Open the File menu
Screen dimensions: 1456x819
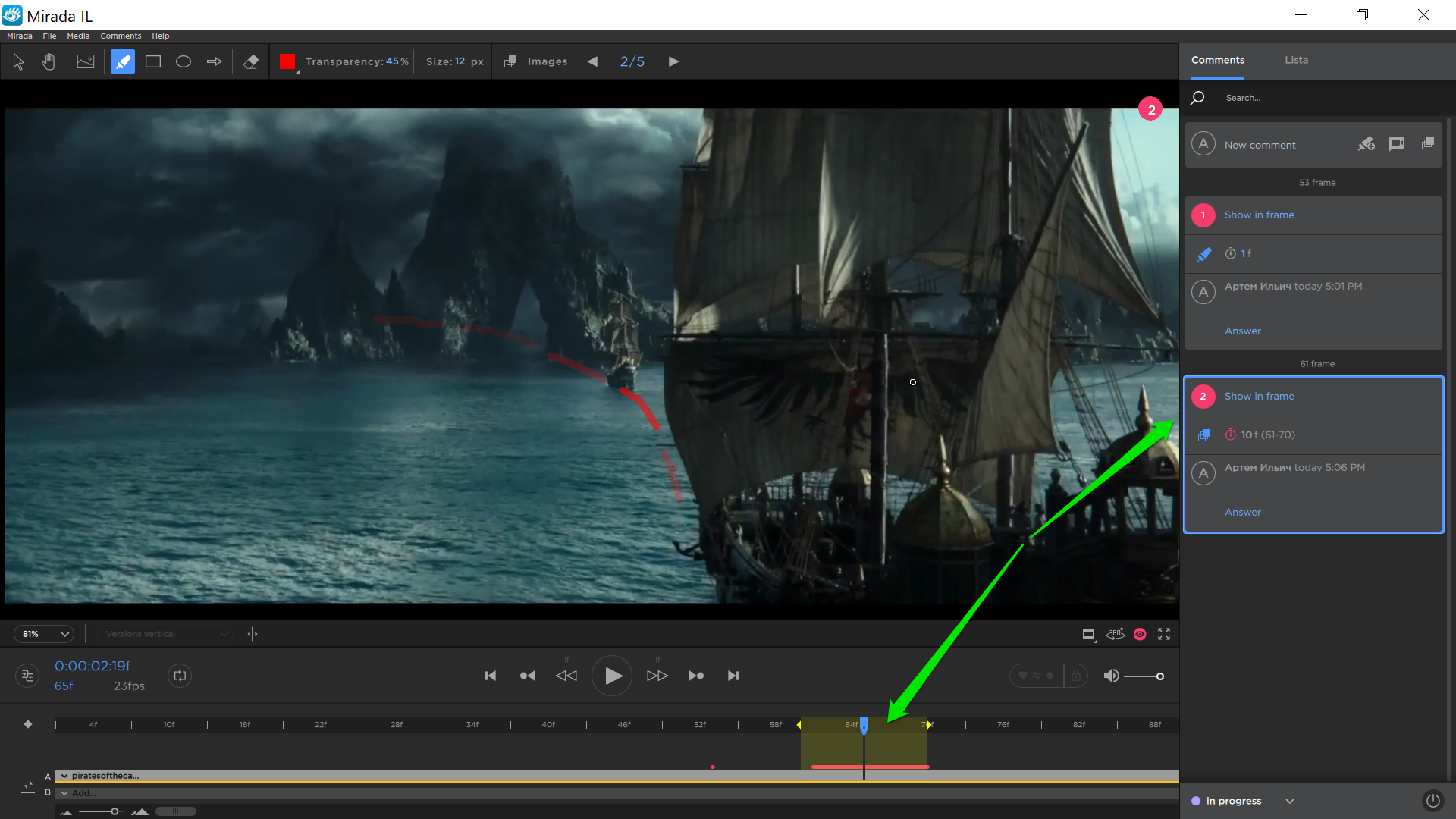coord(49,36)
